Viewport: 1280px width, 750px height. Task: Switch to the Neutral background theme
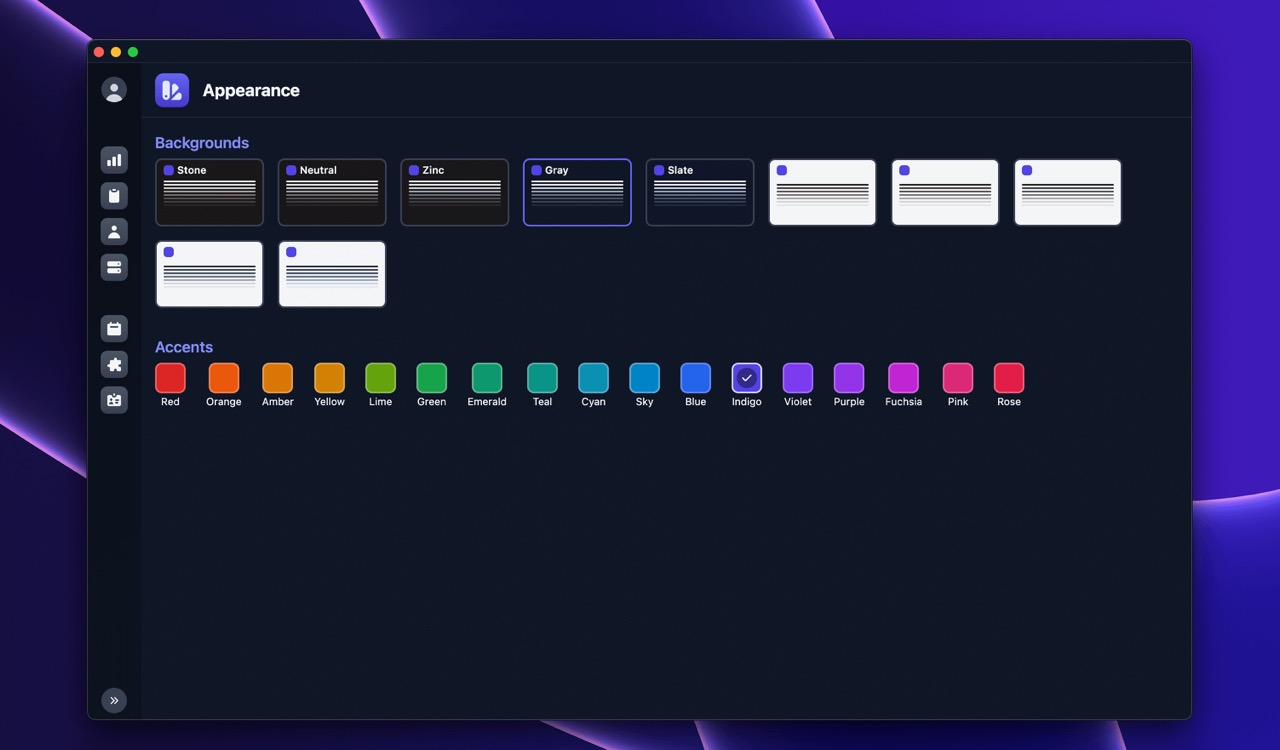(x=332, y=192)
